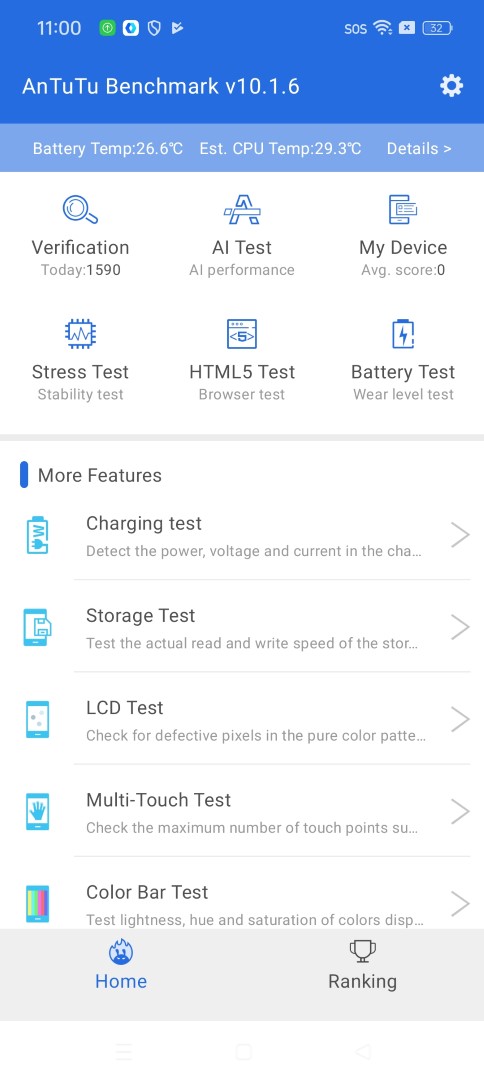This screenshot has height=1080, width=484.
Task: Open the AI Test icon
Action: point(242,209)
